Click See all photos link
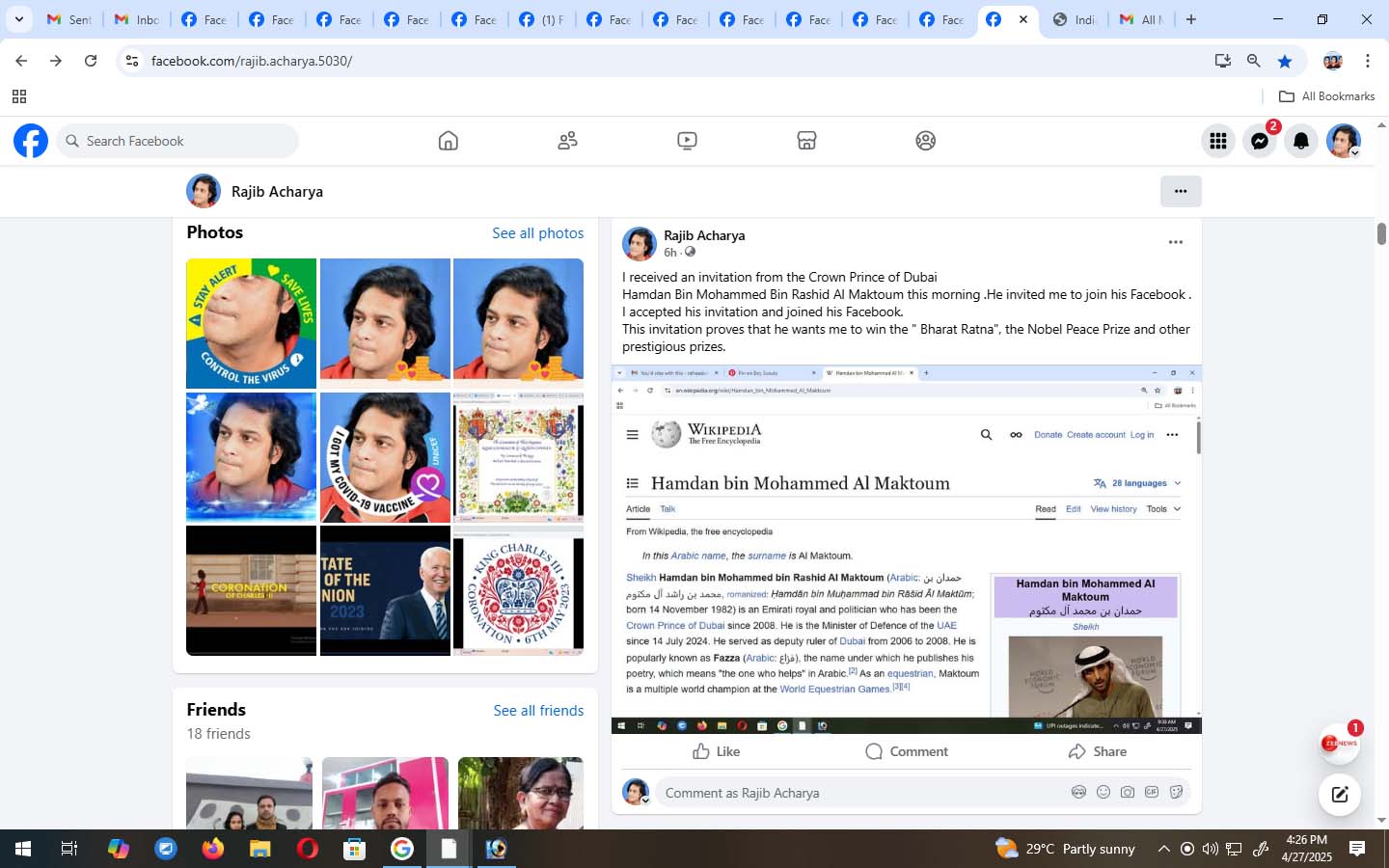This screenshot has height=868, width=1389. pyautogui.click(x=537, y=232)
